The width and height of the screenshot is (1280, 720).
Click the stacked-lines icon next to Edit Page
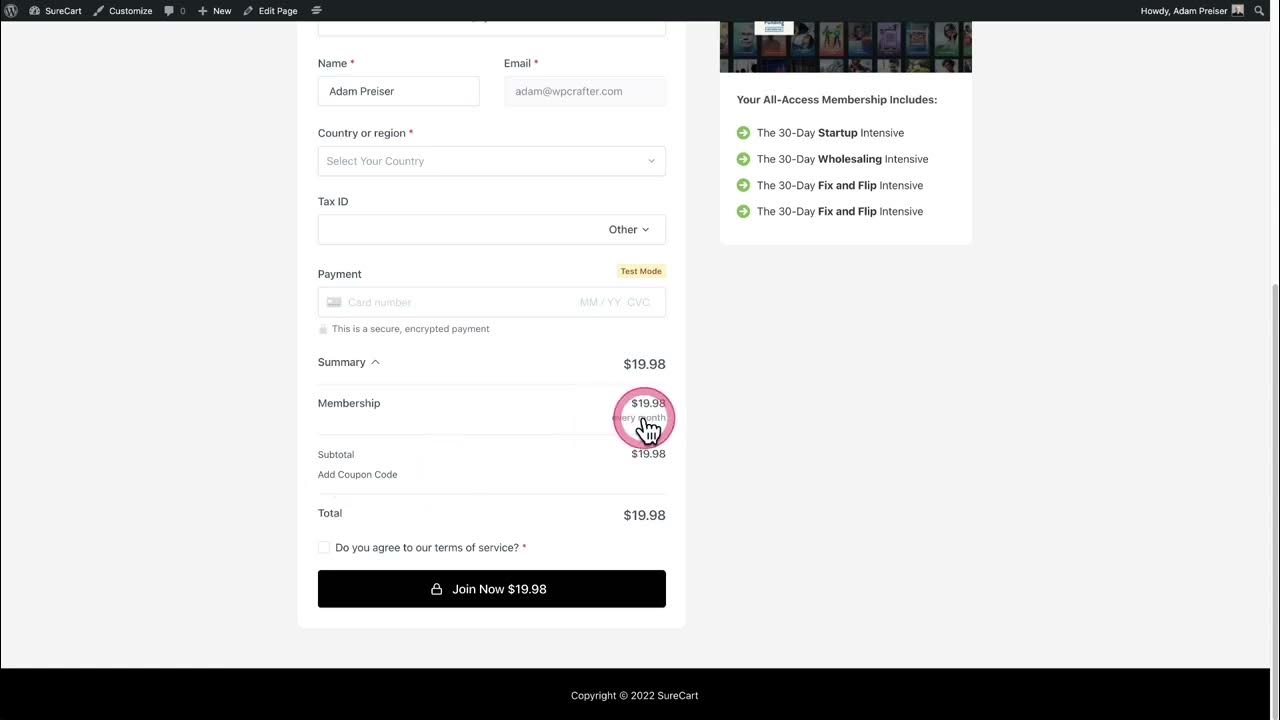tap(317, 10)
